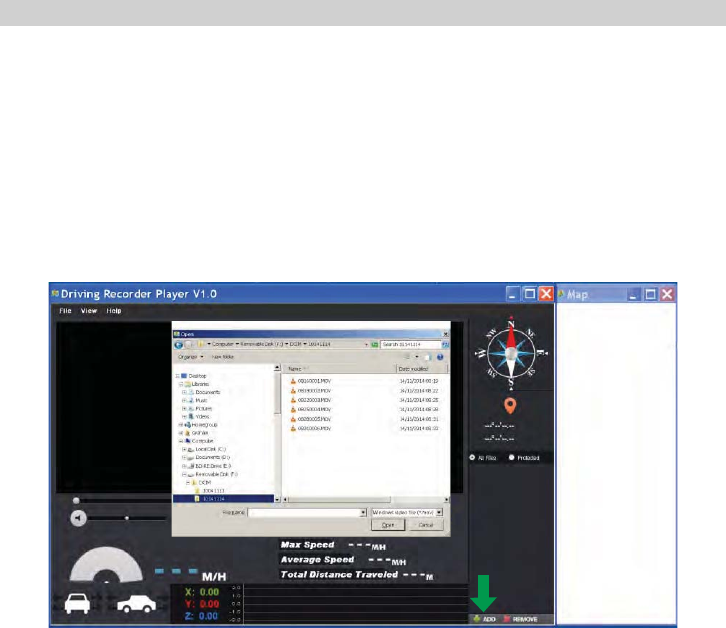Click the volume slider track
The height and width of the screenshot is (628, 726).
[127, 518]
